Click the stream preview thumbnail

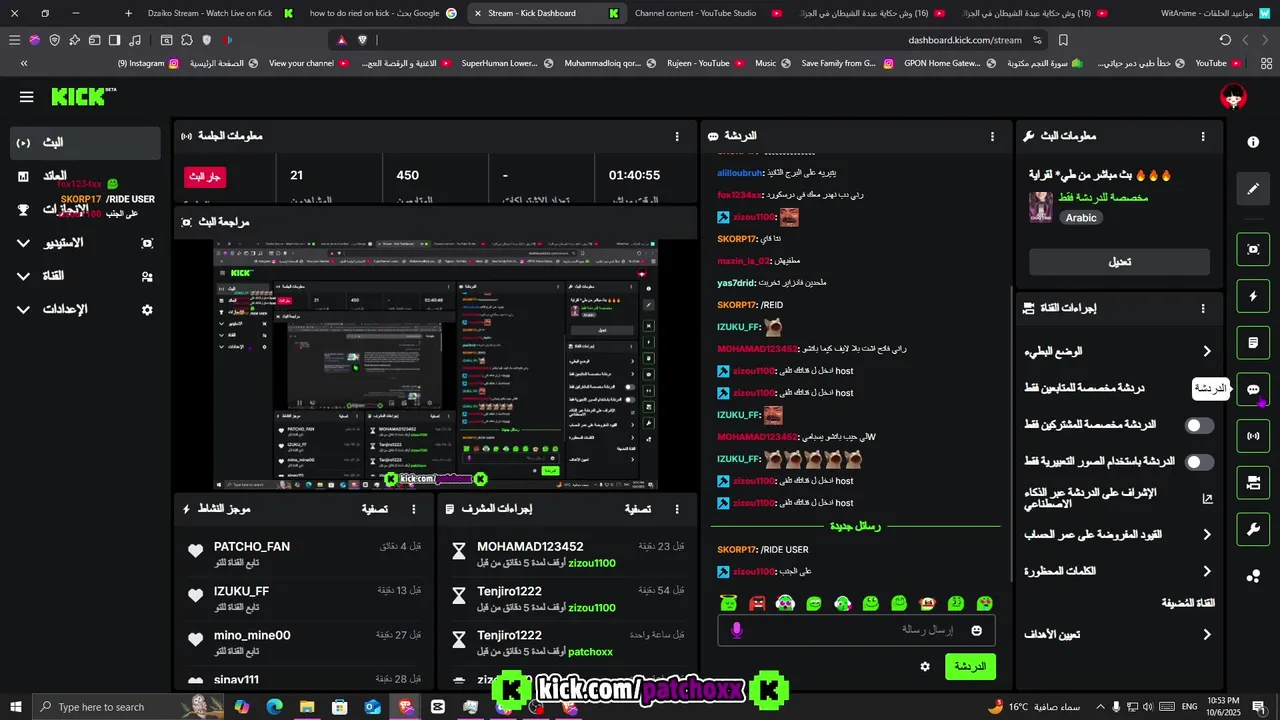click(x=436, y=364)
